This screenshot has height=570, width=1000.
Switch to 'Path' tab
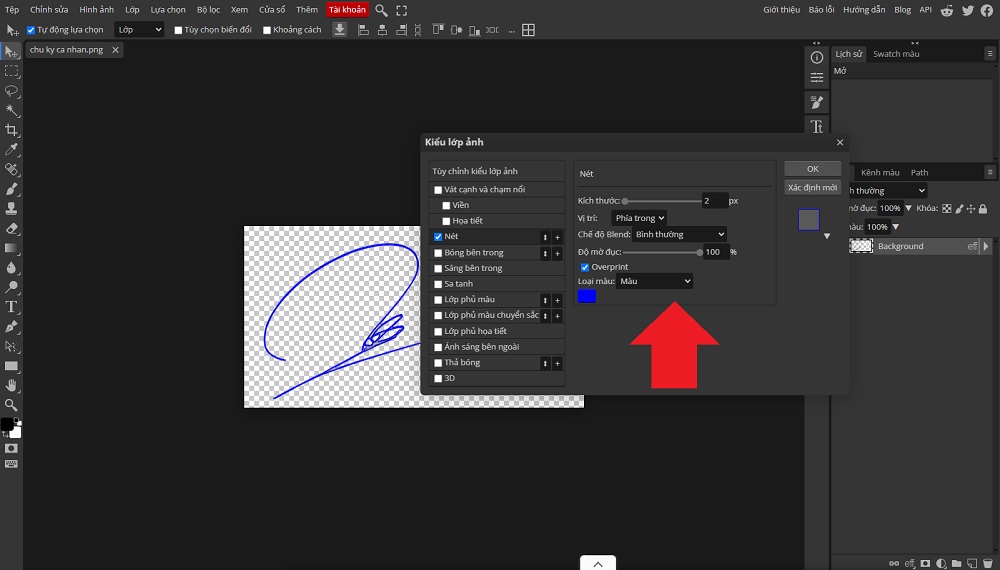pos(919,173)
